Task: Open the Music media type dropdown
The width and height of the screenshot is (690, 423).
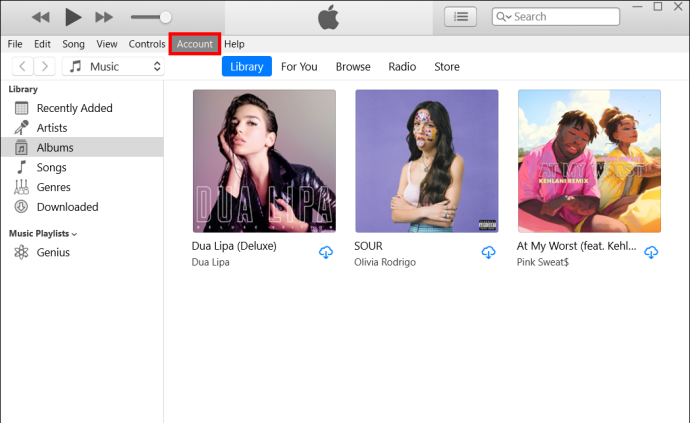Action: (x=113, y=66)
